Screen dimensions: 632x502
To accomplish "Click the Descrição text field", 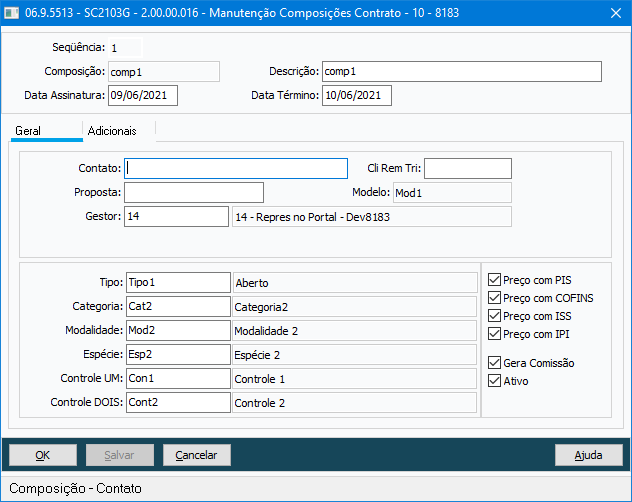I will 462,72.
